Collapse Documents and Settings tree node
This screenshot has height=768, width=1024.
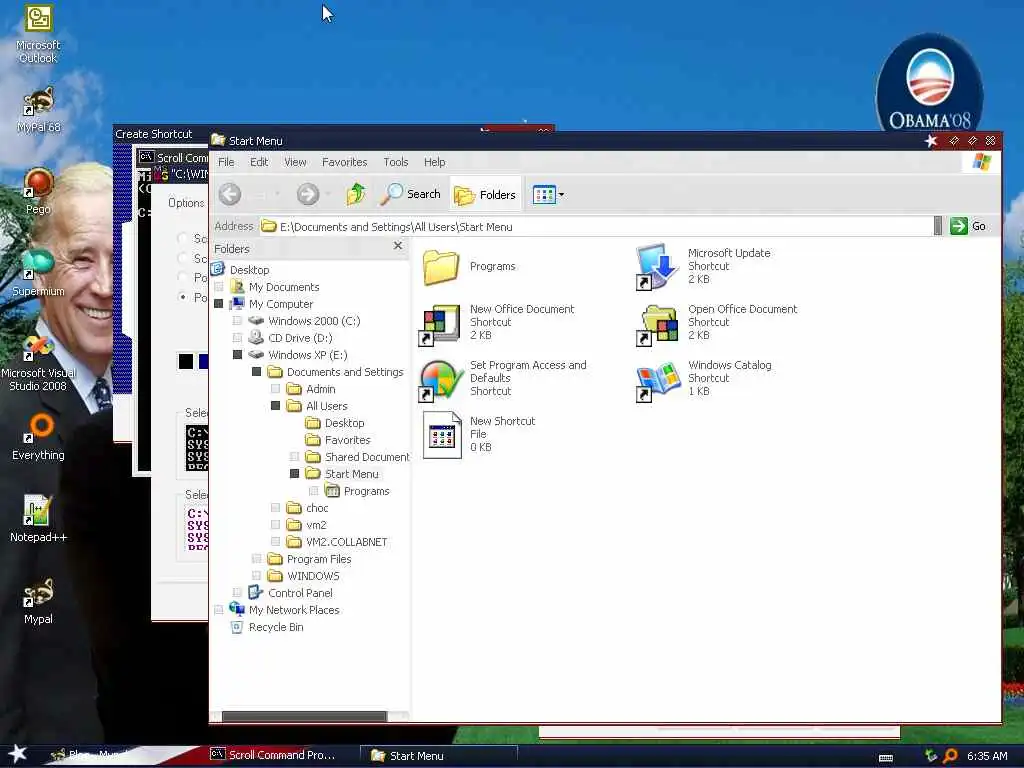[x=257, y=372]
